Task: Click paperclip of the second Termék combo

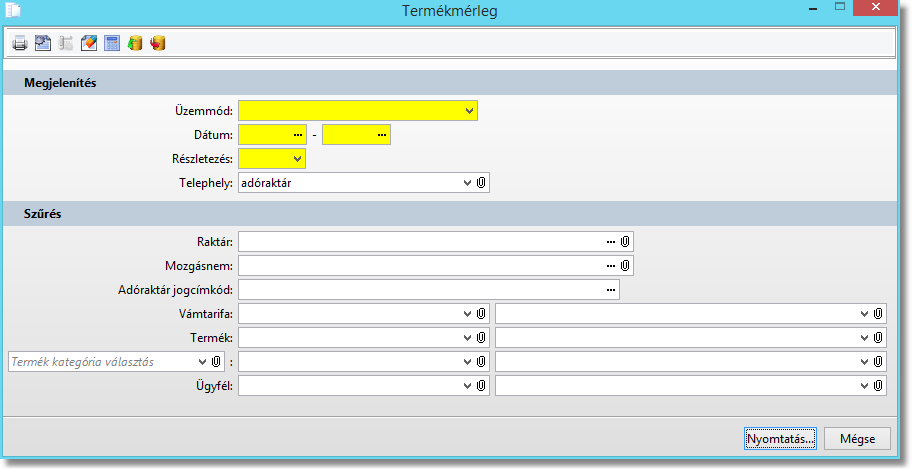Action: (x=878, y=338)
